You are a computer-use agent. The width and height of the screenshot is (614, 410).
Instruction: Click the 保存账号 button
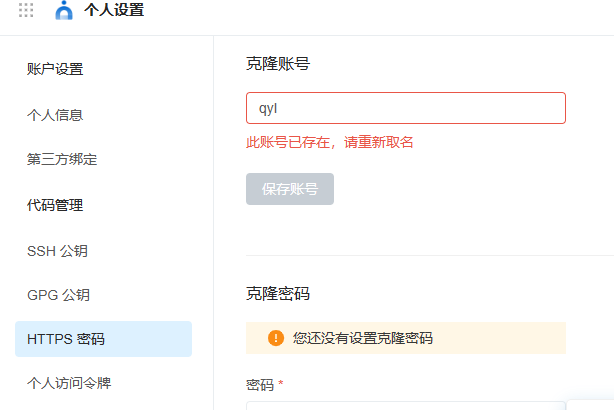(290, 189)
